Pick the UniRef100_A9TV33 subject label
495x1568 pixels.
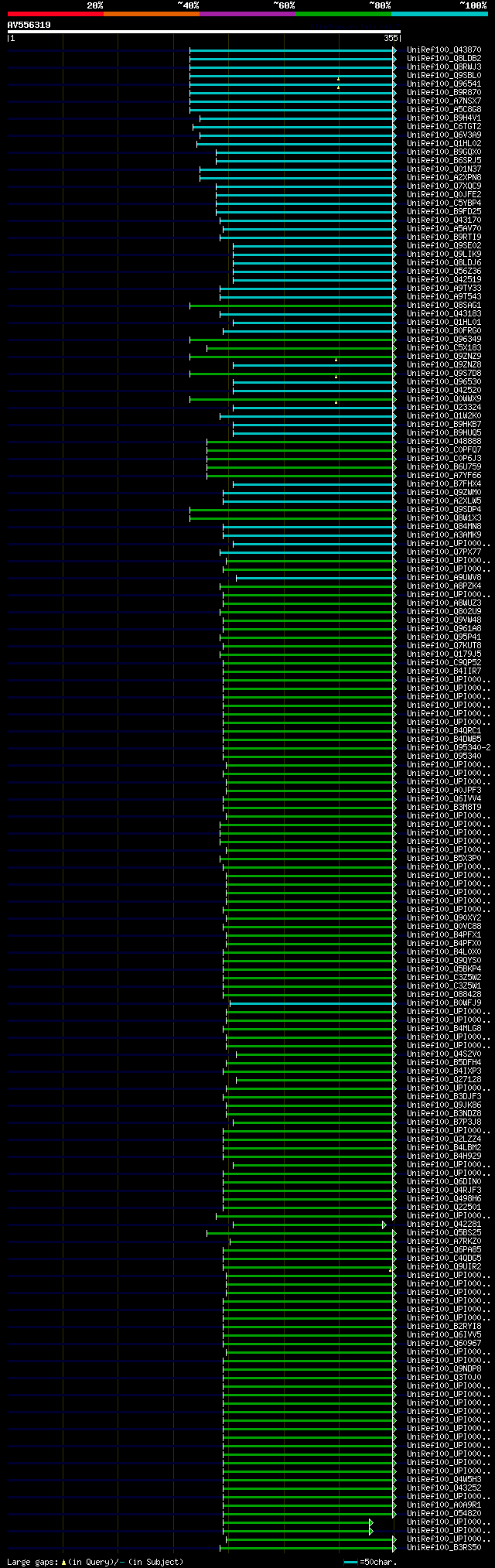point(444,289)
